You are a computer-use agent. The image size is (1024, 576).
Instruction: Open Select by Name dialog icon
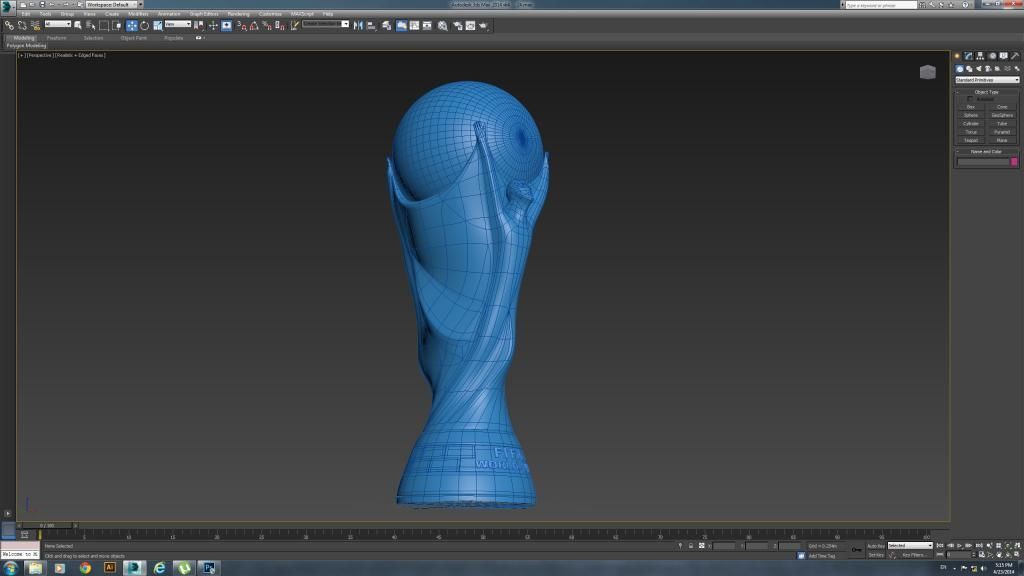click(x=91, y=25)
